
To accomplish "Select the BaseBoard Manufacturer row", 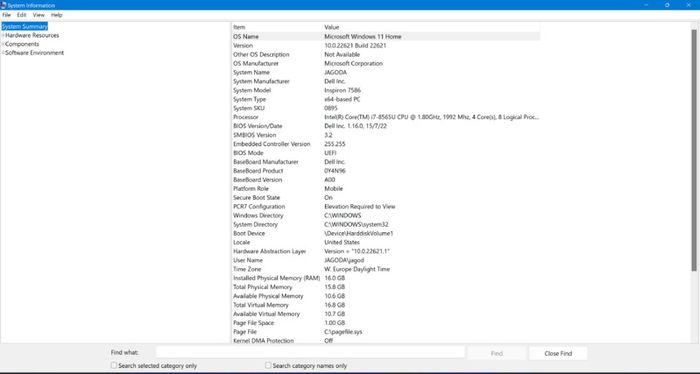I will pos(386,162).
